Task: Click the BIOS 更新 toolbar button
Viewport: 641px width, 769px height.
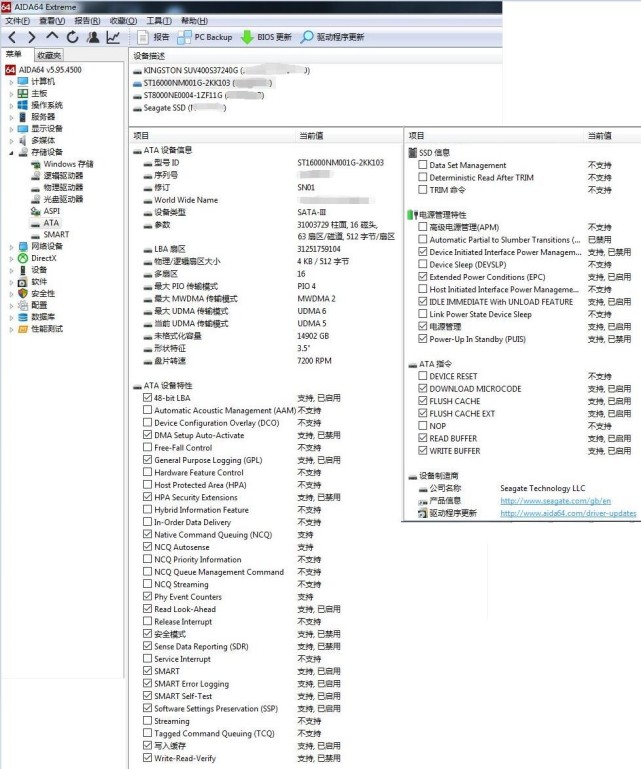Action: (266, 37)
